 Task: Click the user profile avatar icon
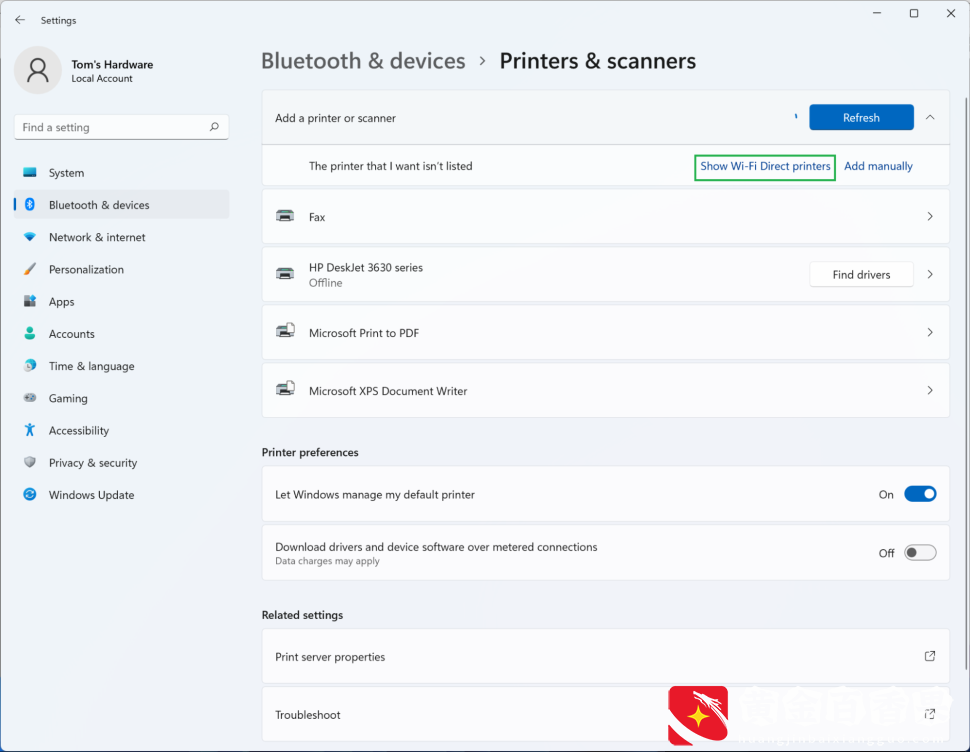pos(38,70)
